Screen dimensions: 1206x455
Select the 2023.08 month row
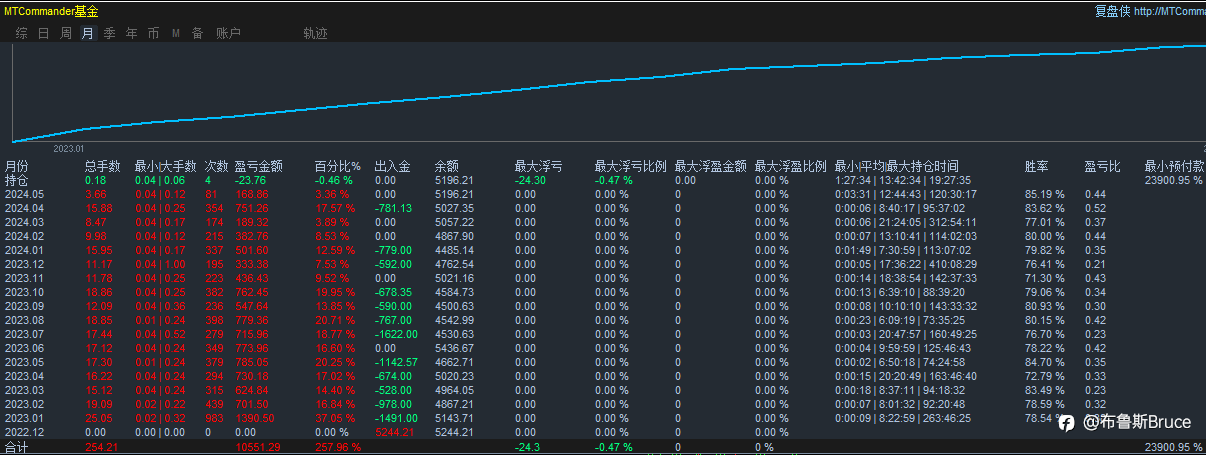click(x=603, y=320)
